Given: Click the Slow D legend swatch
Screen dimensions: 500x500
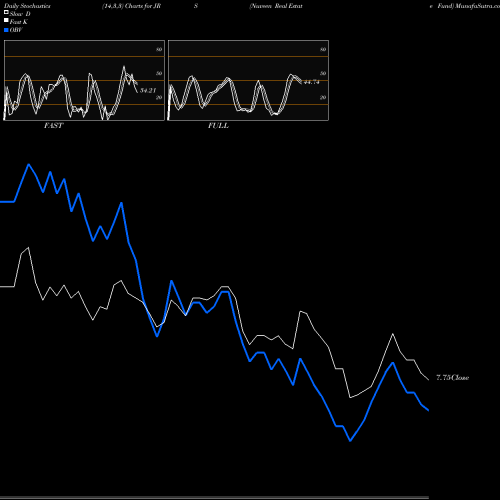Looking at the screenshot, I should [6, 12].
